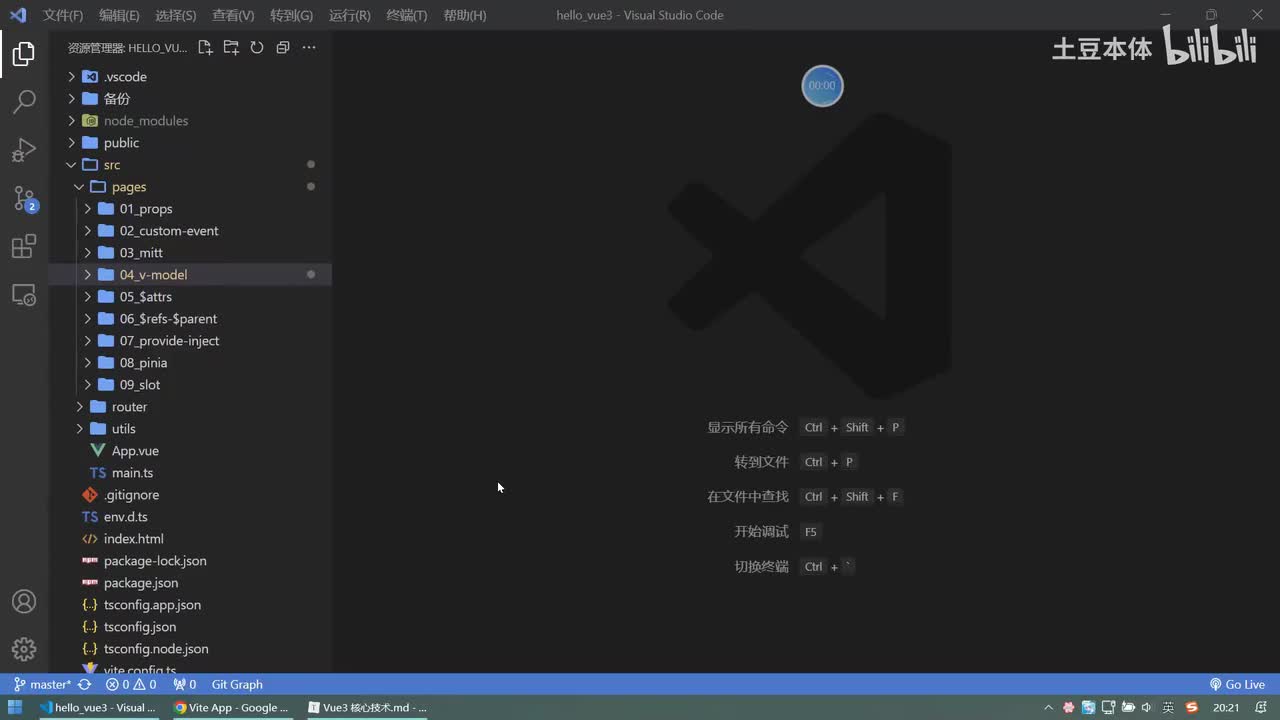
Task: Open Run and Debug view
Action: (24, 150)
